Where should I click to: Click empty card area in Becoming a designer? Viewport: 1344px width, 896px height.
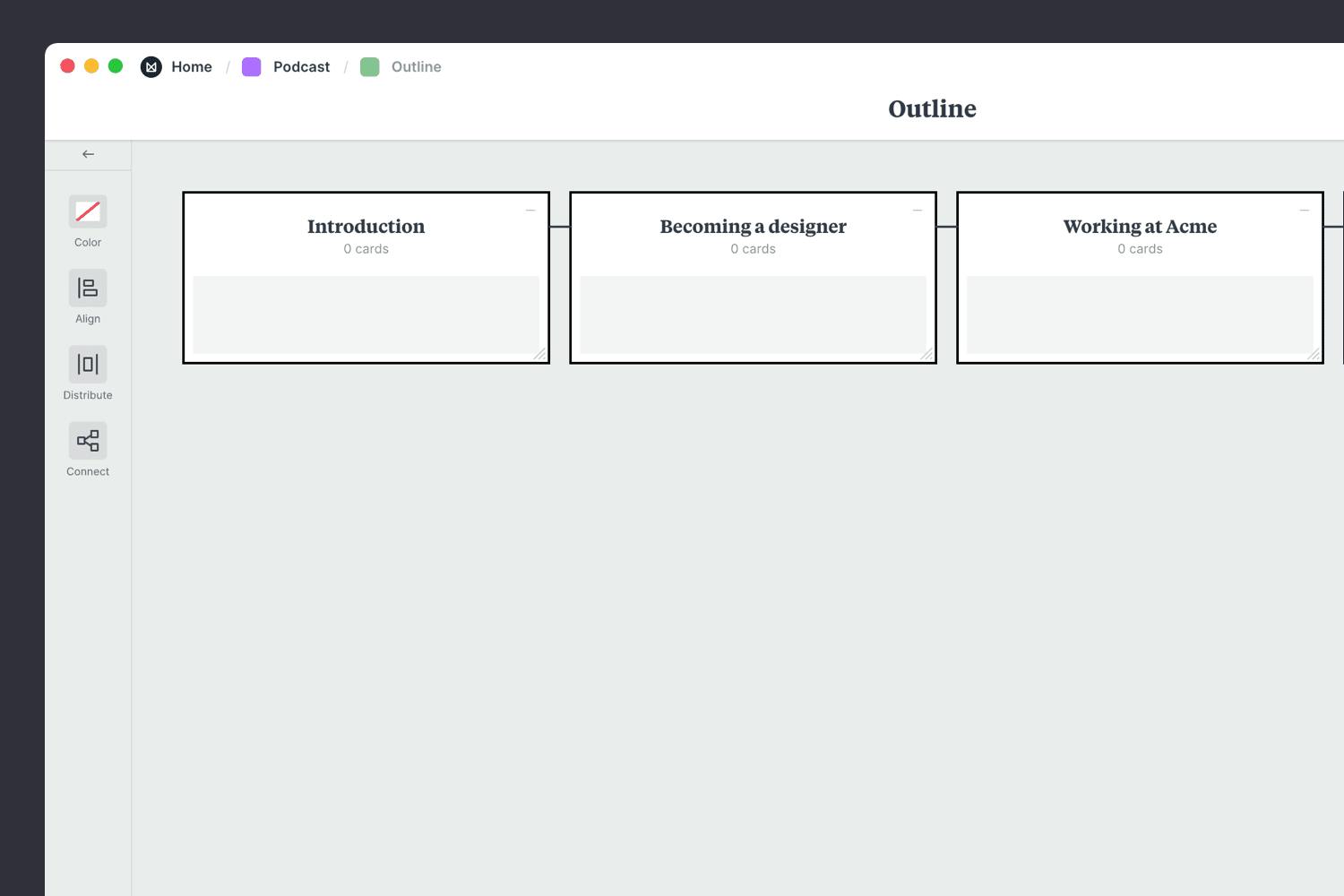point(753,314)
